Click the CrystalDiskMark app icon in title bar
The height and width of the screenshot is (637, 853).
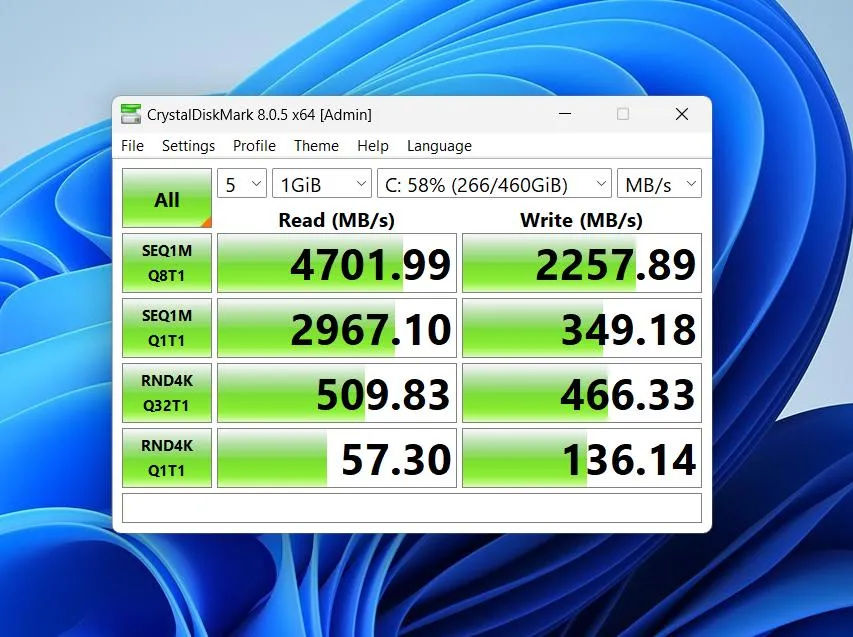[131, 114]
